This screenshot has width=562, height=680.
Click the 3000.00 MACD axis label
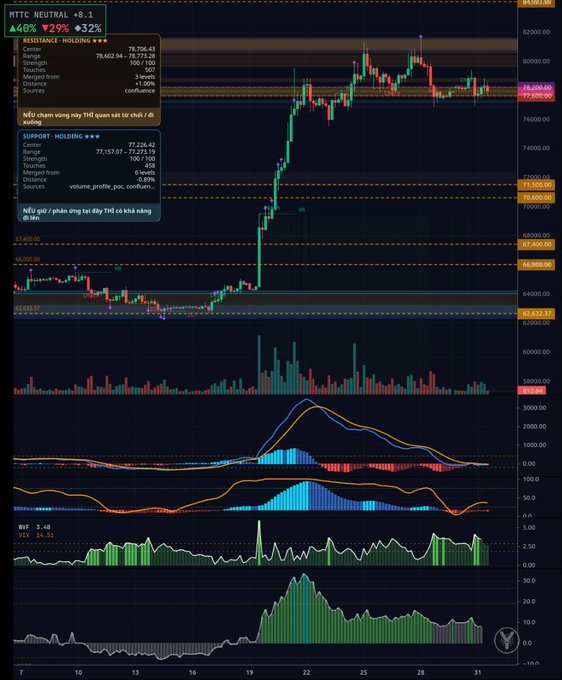(535, 408)
